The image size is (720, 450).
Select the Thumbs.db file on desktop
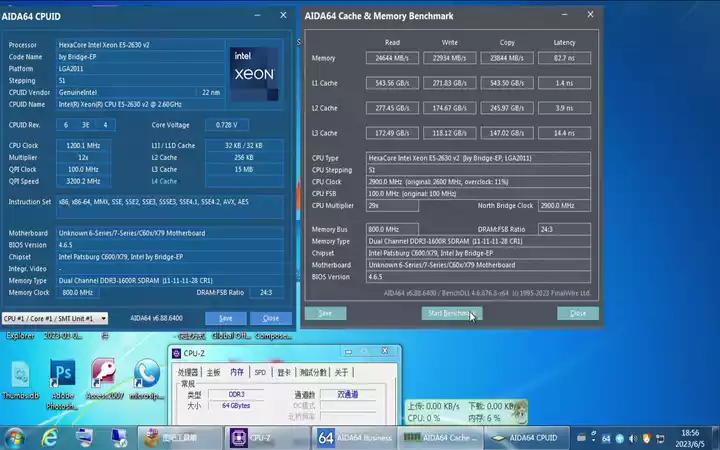click(x=21, y=379)
